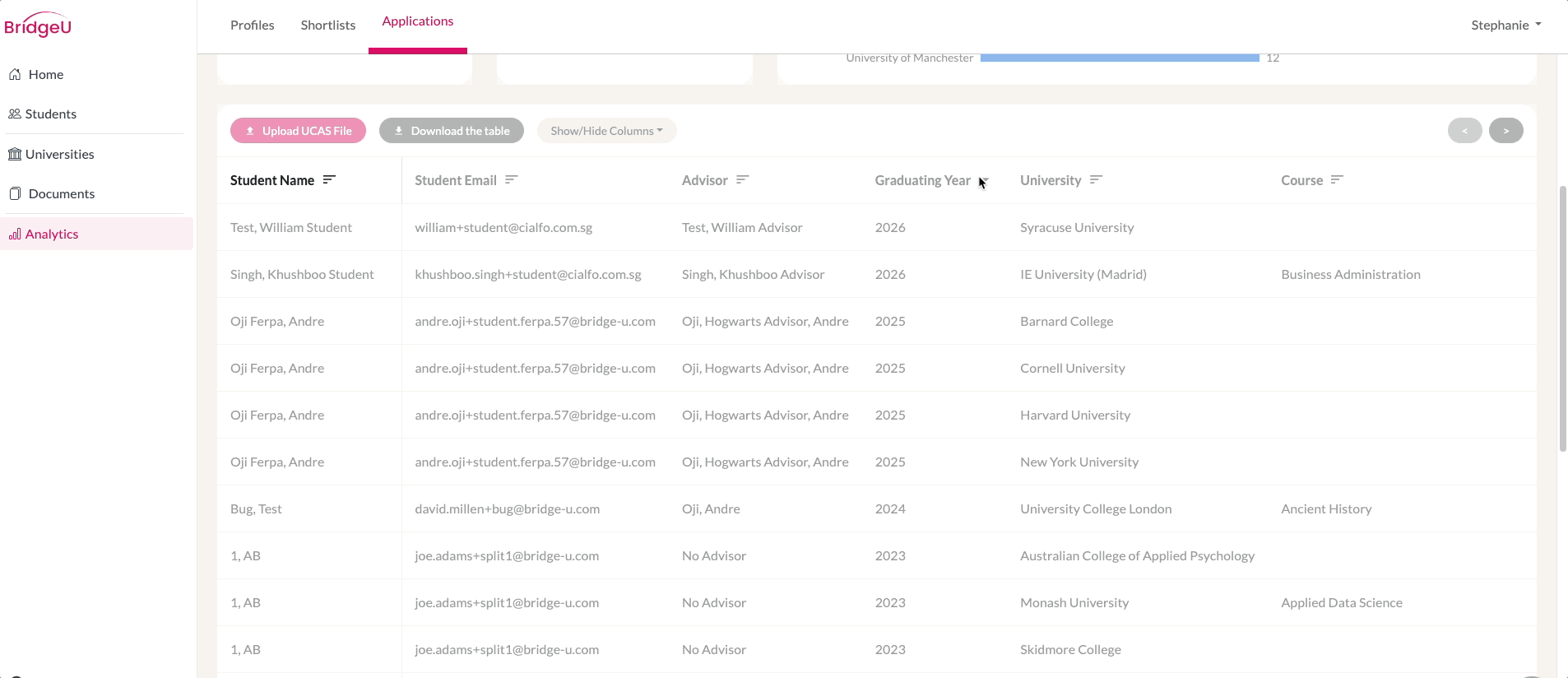The image size is (1568, 678).
Task: Click the 'Cornell University' cell
Action: (1073, 368)
